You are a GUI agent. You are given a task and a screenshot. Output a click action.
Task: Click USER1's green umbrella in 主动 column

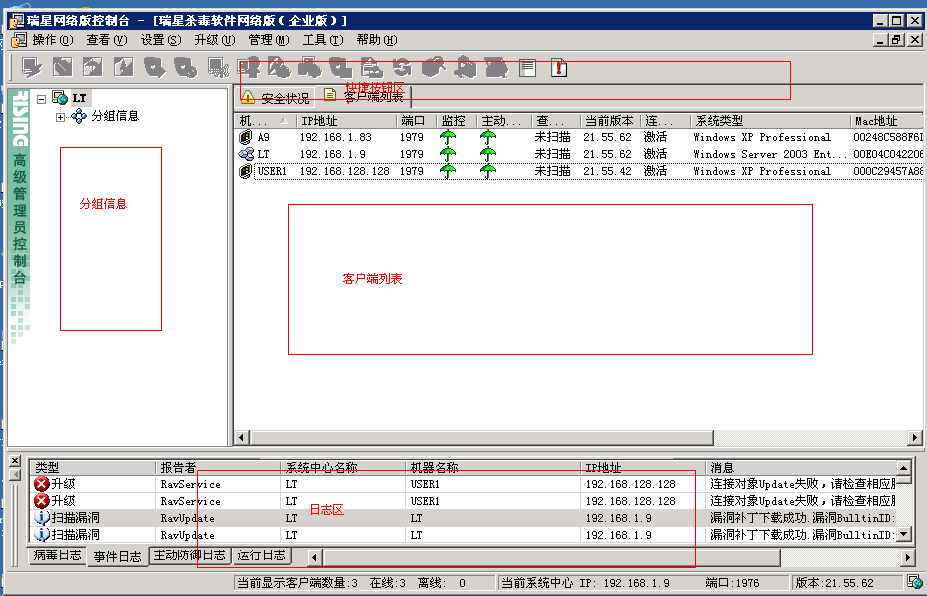488,171
